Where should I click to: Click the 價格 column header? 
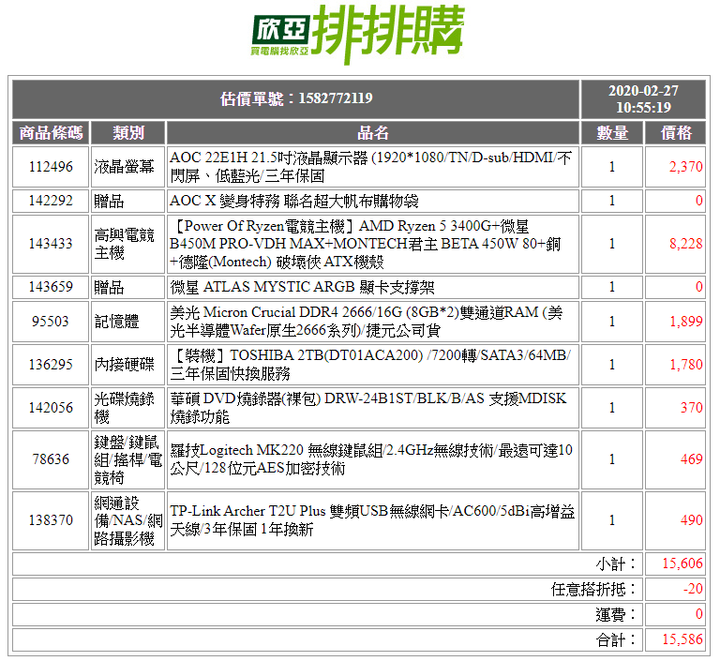coord(675,133)
